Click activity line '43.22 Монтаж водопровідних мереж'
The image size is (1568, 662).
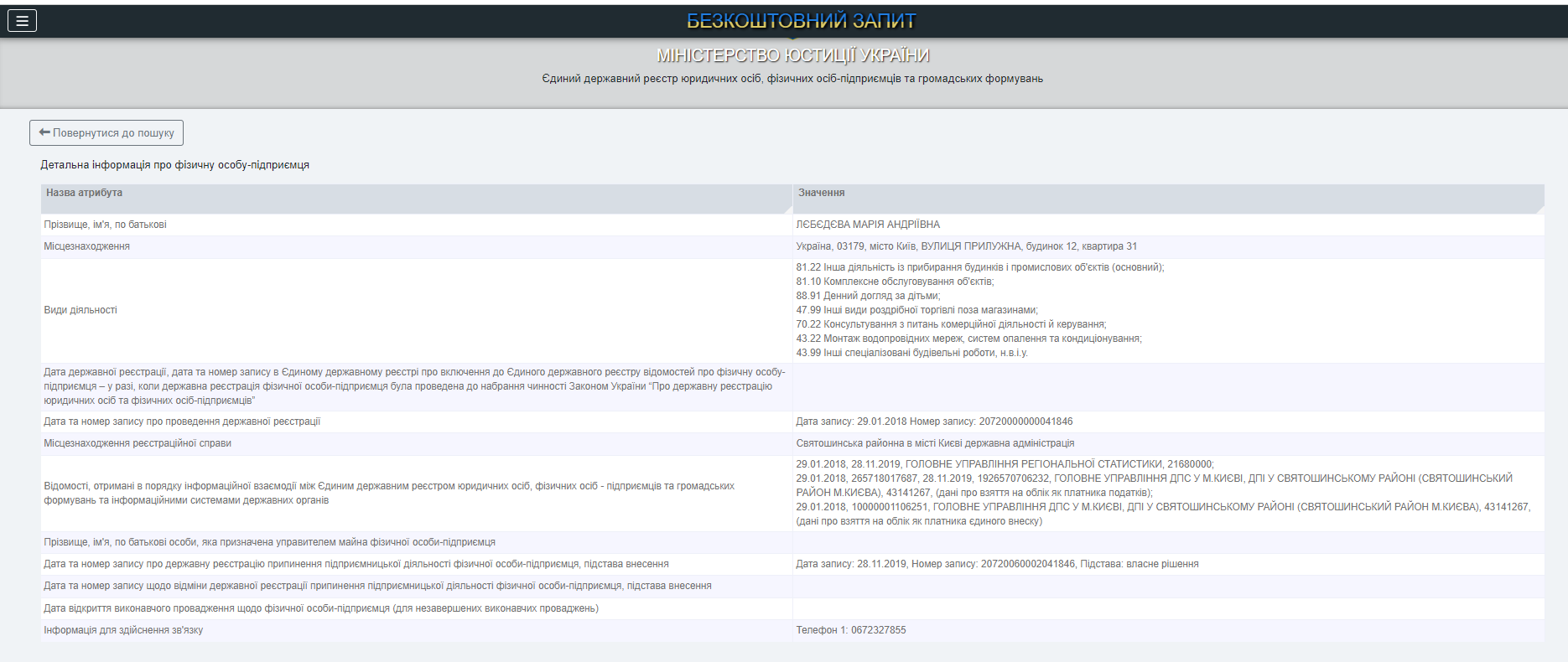pyautogui.click(x=968, y=339)
